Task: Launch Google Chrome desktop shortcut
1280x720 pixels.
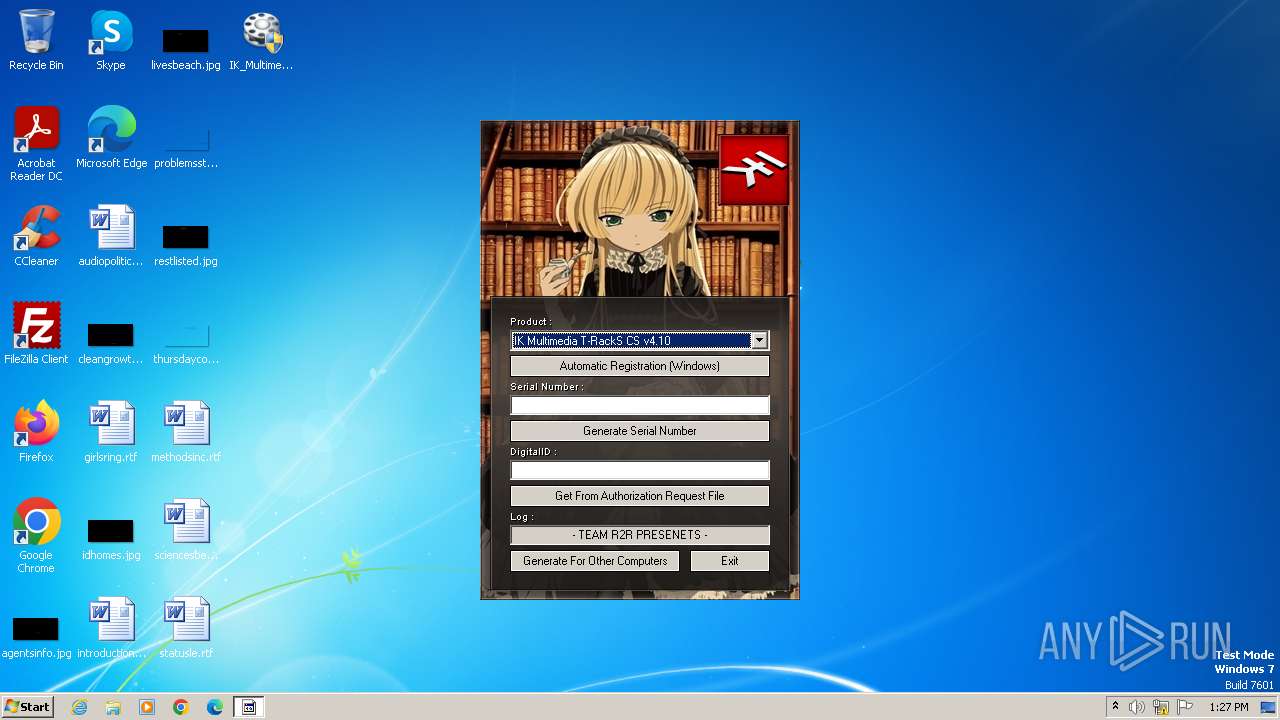Action: click(x=36, y=536)
